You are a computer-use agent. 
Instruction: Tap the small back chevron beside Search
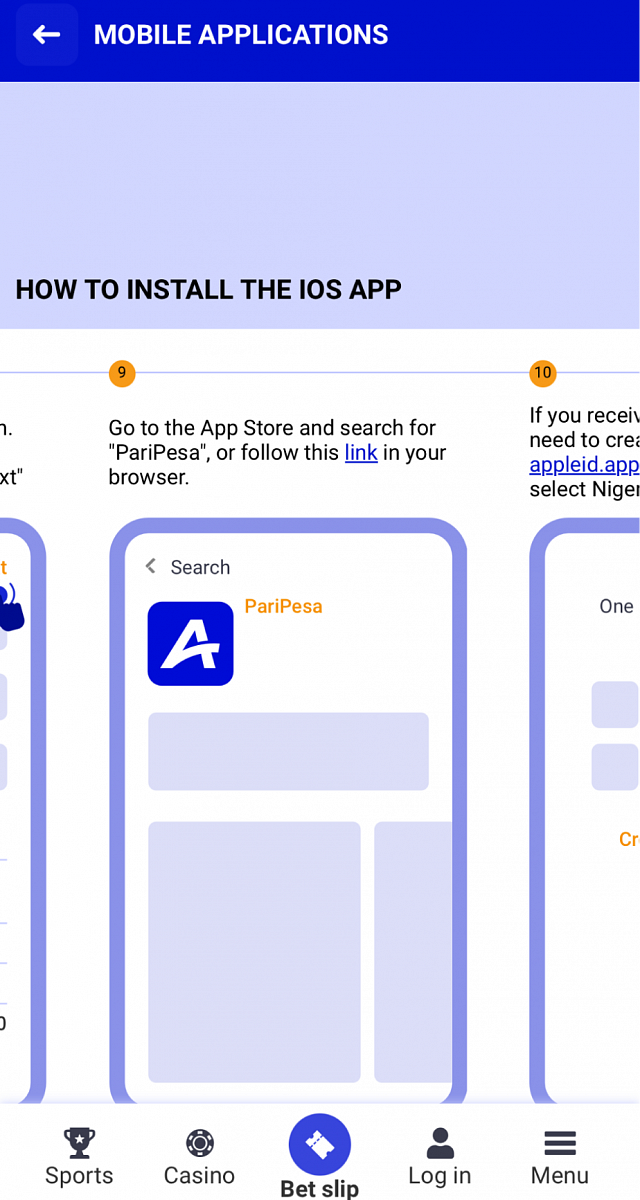[151, 566]
